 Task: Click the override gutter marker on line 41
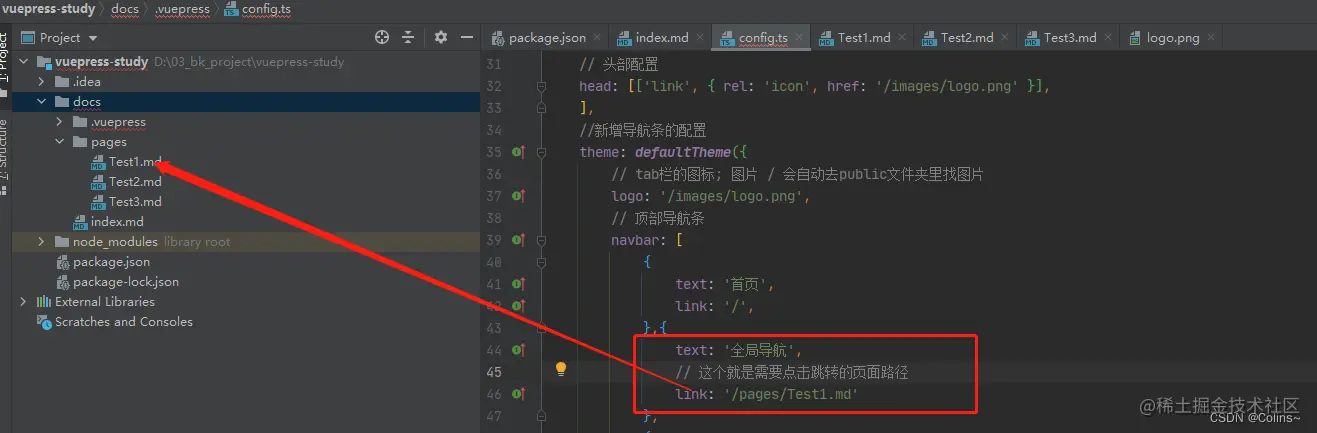tap(518, 284)
